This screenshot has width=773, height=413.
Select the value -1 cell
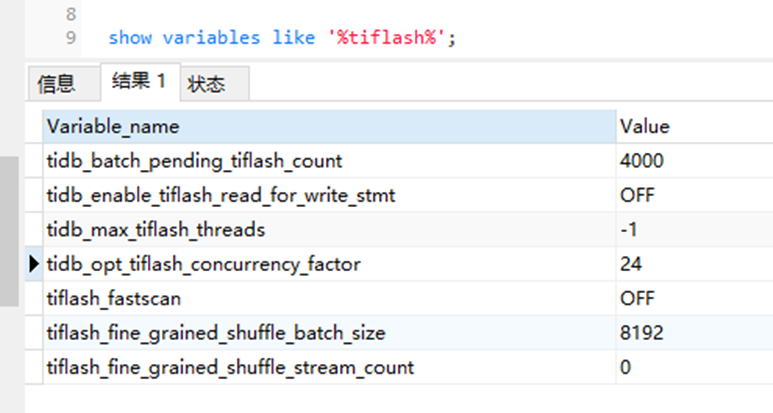coord(630,230)
